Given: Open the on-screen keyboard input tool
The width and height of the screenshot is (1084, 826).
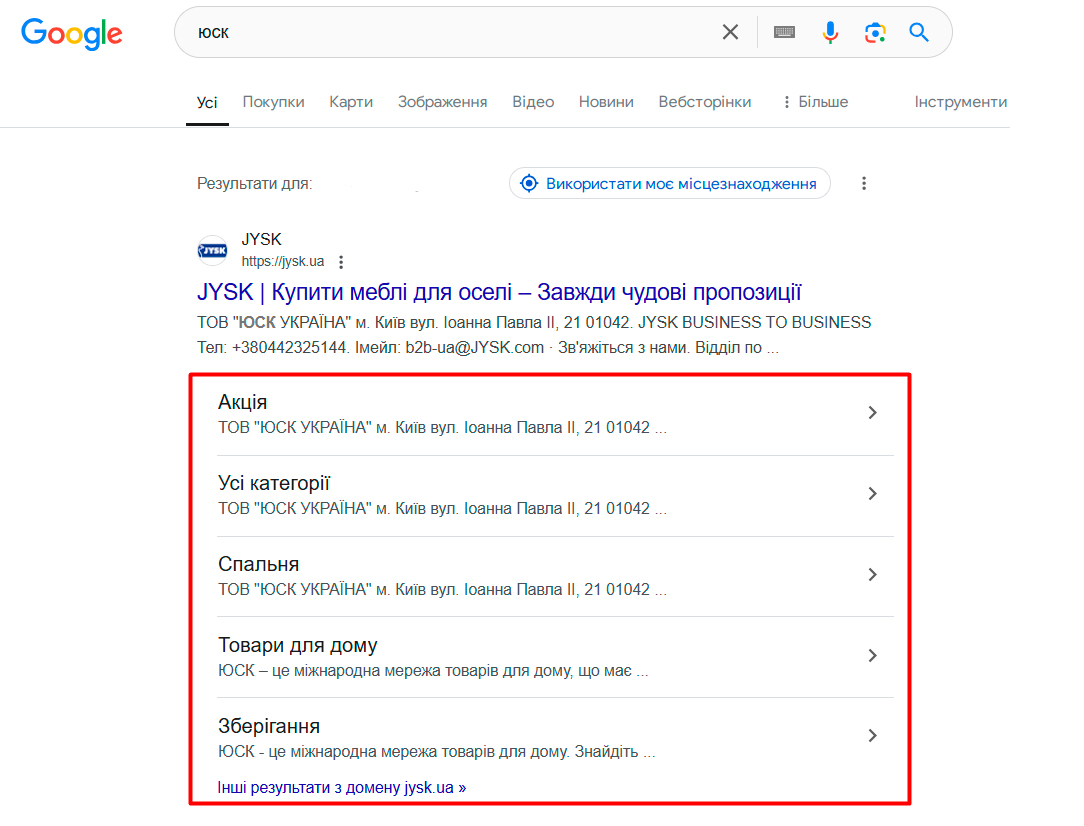Looking at the screenshot, I should pyautogui.click(x=784, y=32).
